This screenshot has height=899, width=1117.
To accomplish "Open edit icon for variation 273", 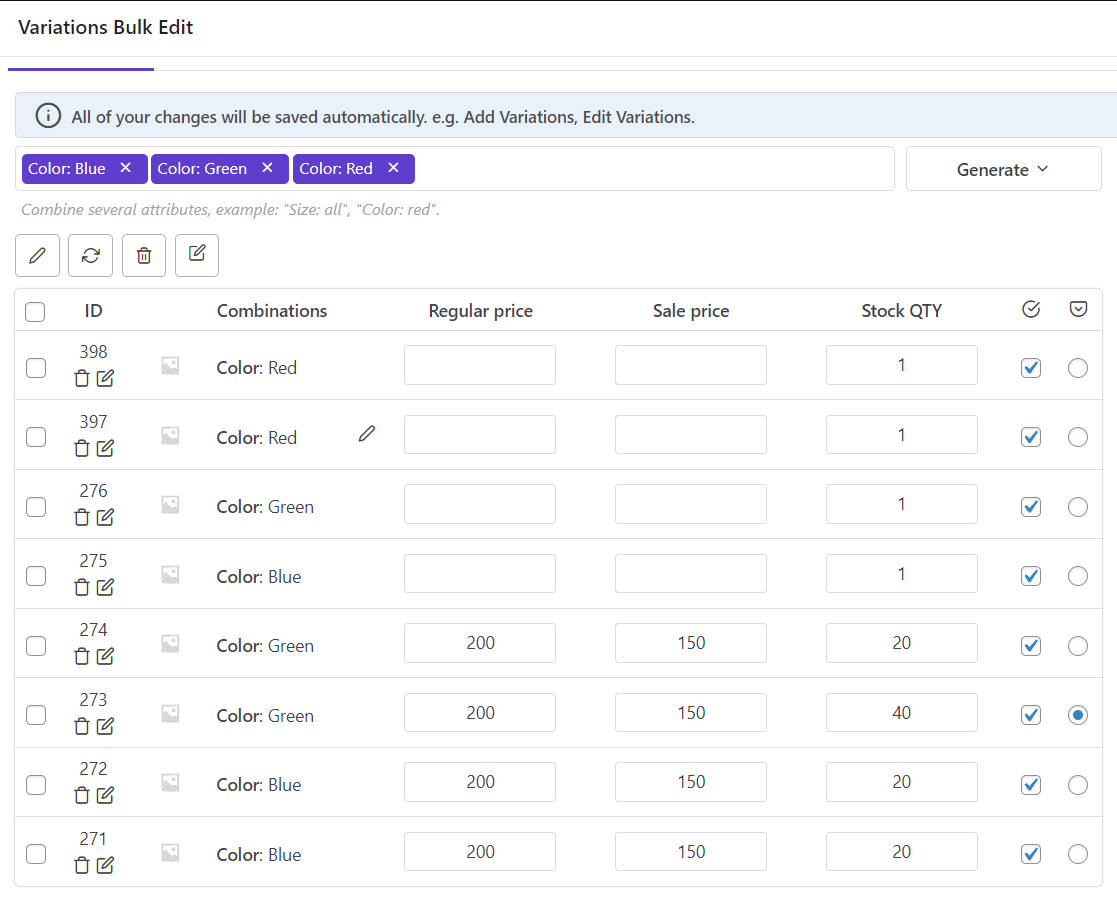I will coord(105,726).
